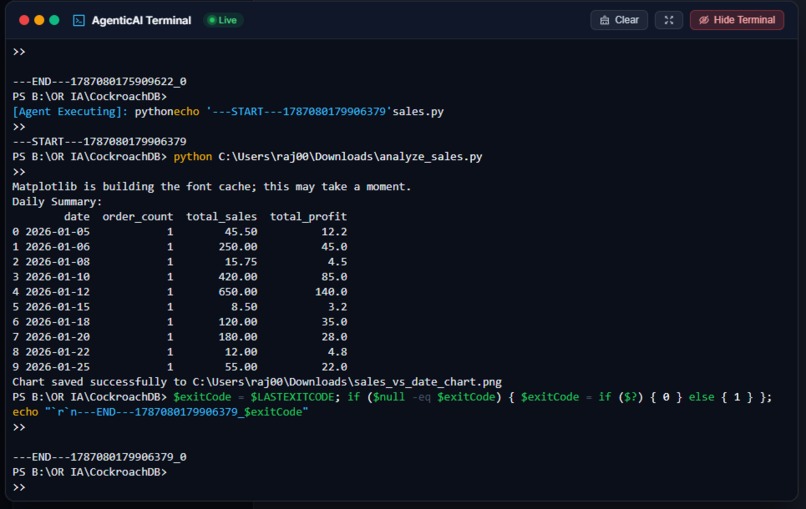
Task: Click the AgenticAI Terminal title text
Action: (141, 20)
